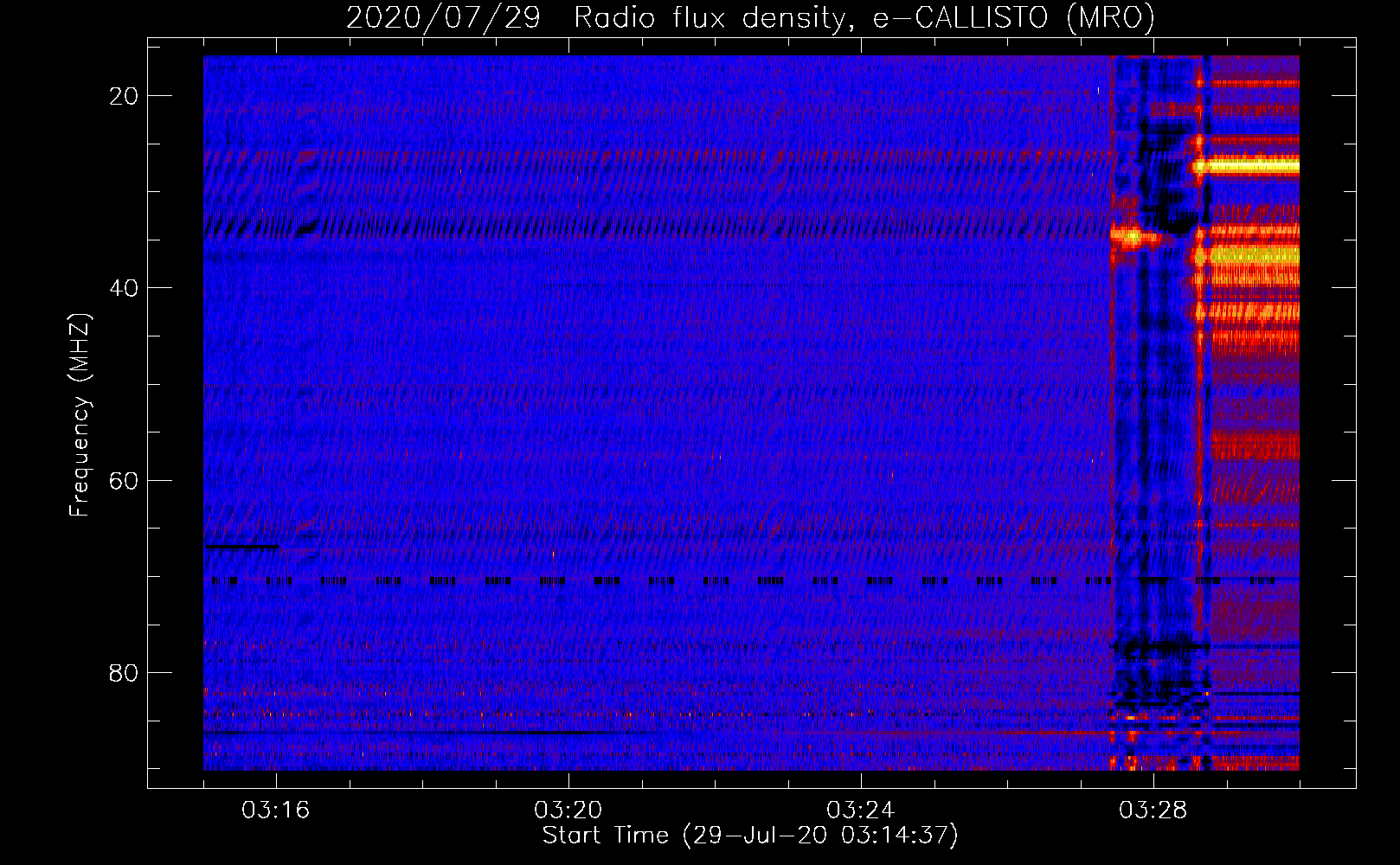Click the 80 frequency tick label
Screen dimensions: 1400x865
coord(124,672)
